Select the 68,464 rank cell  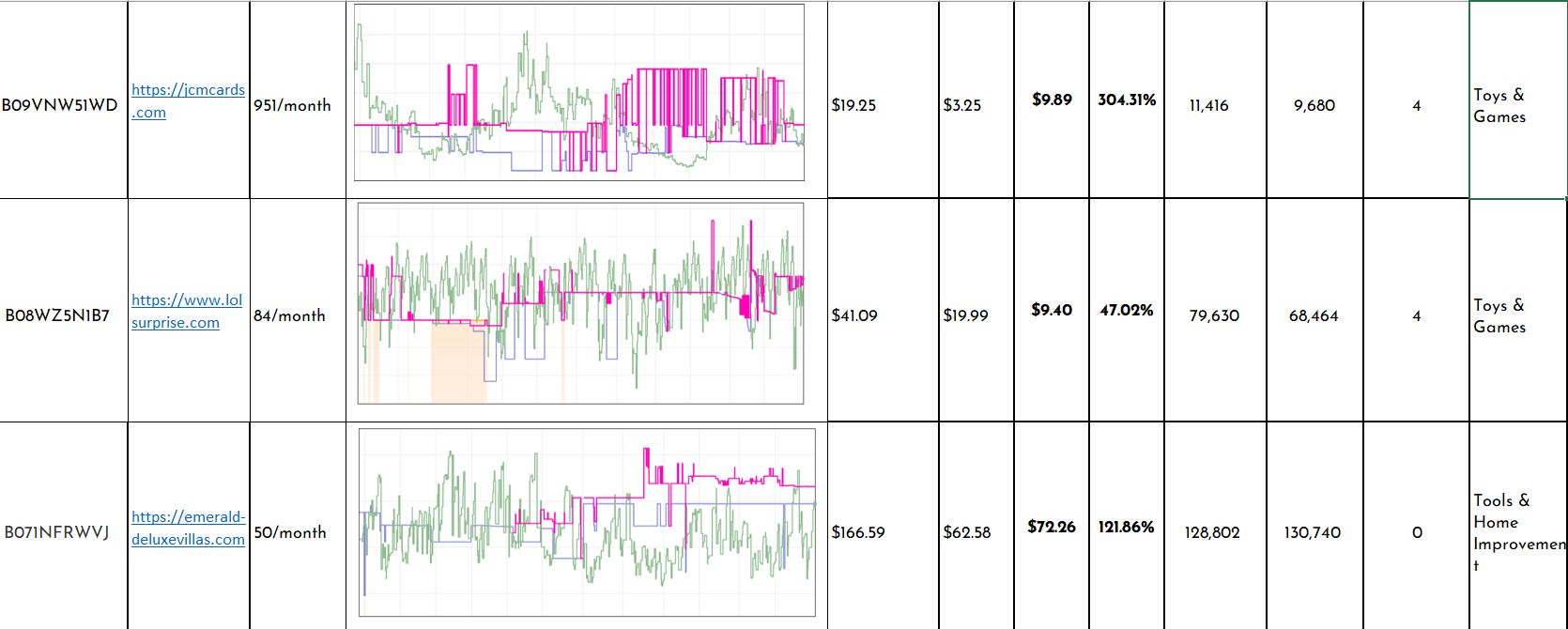[x=1314, y=311]
